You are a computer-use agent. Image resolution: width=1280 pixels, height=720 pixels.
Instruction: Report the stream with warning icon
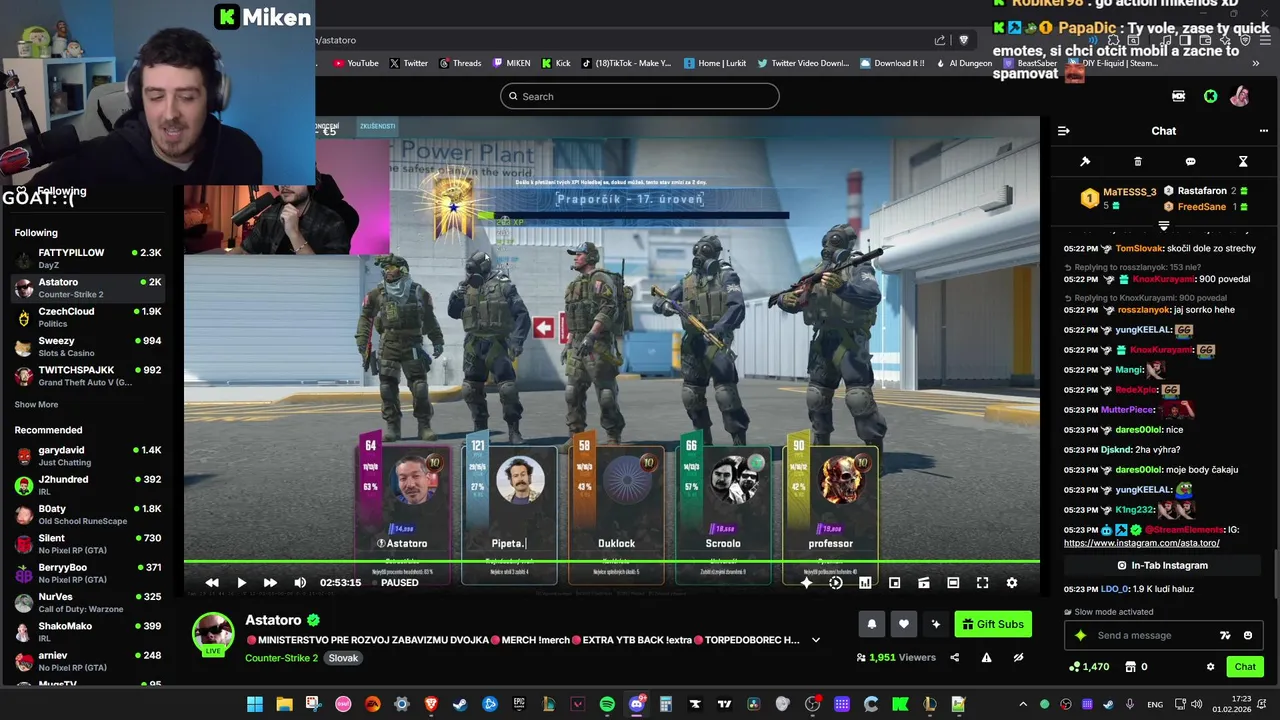[x=986, y=658]
